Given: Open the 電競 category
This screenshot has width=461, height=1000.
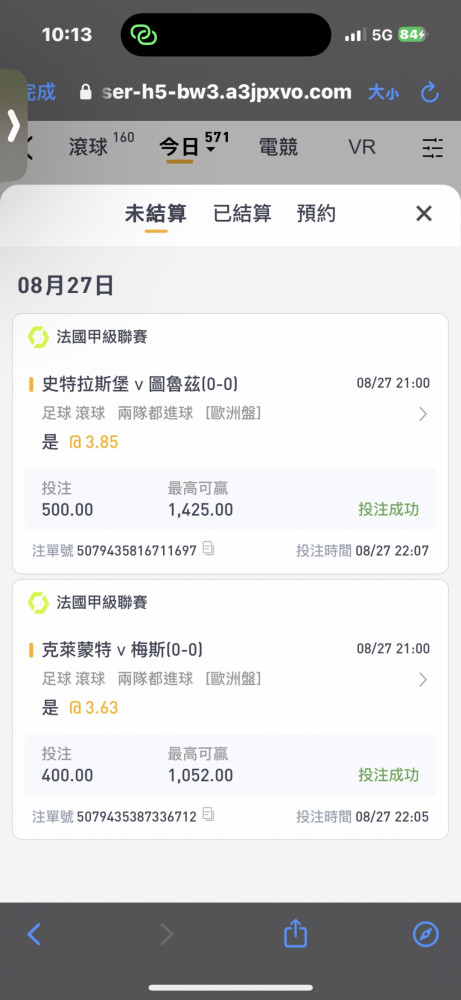Looking at the screenshot, I should [x=278, y=147].
